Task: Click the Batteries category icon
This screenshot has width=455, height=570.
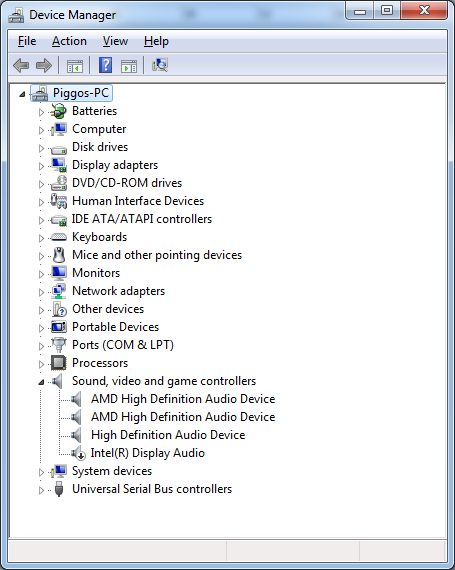Action: tap(59, 111)
